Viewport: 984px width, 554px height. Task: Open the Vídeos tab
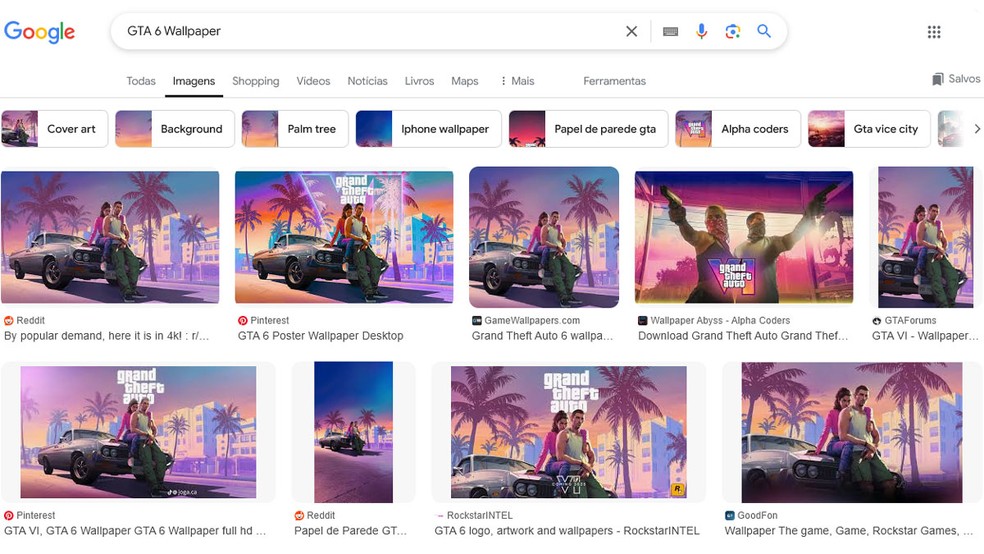(x=313, y=81)
